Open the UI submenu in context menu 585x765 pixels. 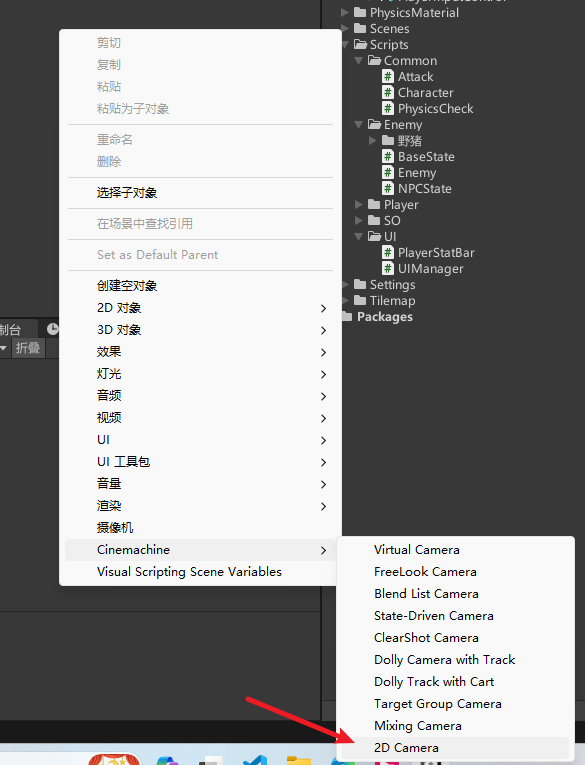tap(200, 440)
